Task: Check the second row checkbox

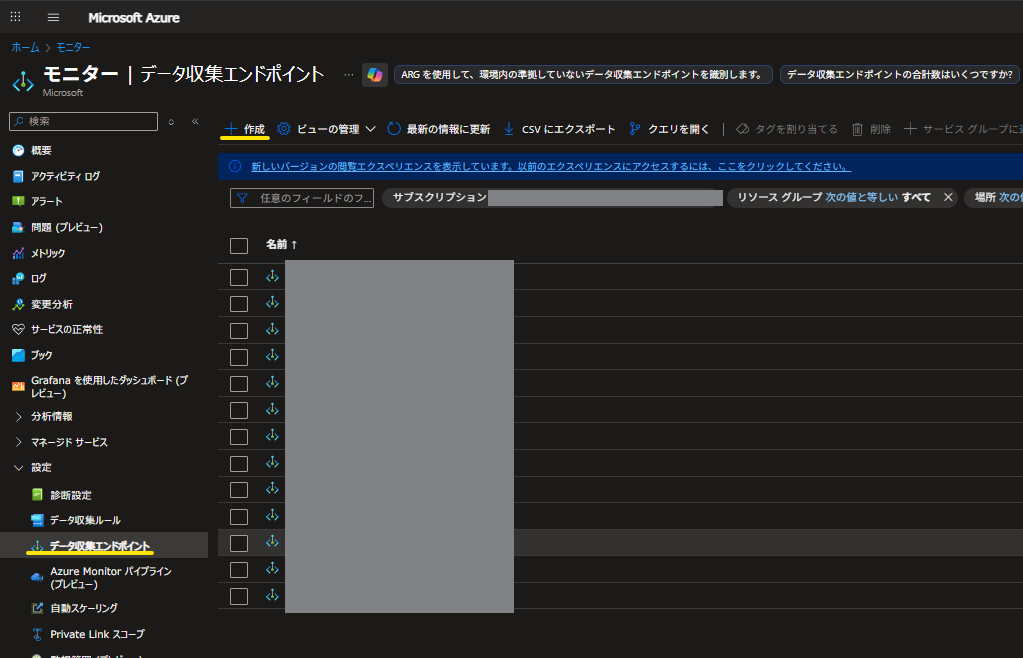Action: click(239, 304)
